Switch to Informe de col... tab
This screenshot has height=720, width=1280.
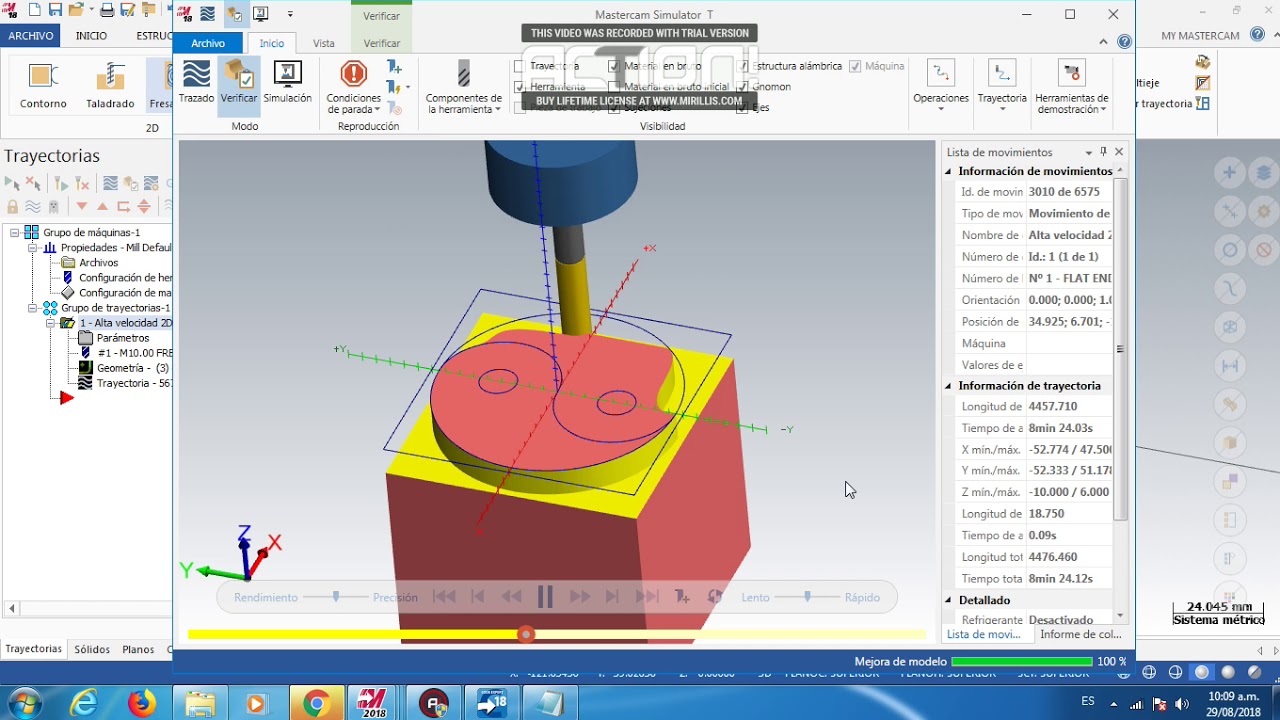pyautogui.click(x=1080, y=634)
